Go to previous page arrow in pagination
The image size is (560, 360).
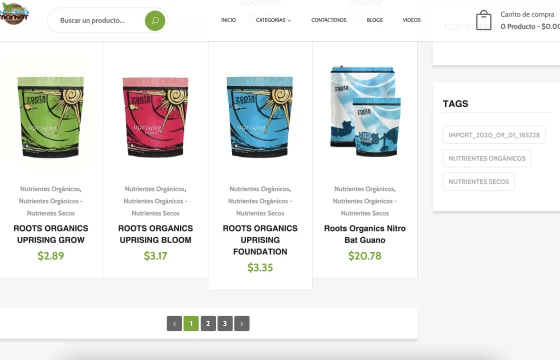pos(174,324)
